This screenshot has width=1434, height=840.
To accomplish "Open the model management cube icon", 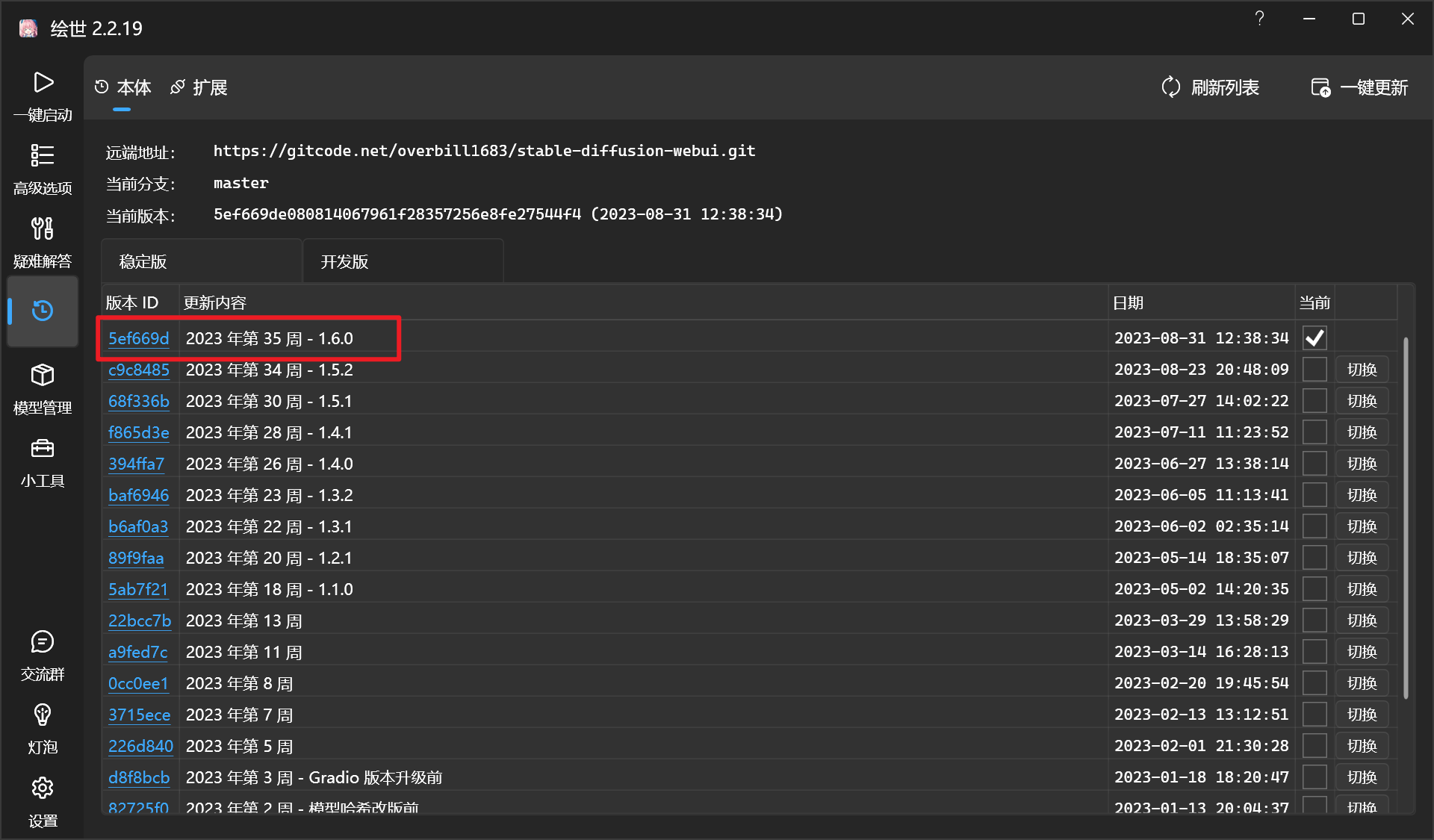I will point(43,375).
